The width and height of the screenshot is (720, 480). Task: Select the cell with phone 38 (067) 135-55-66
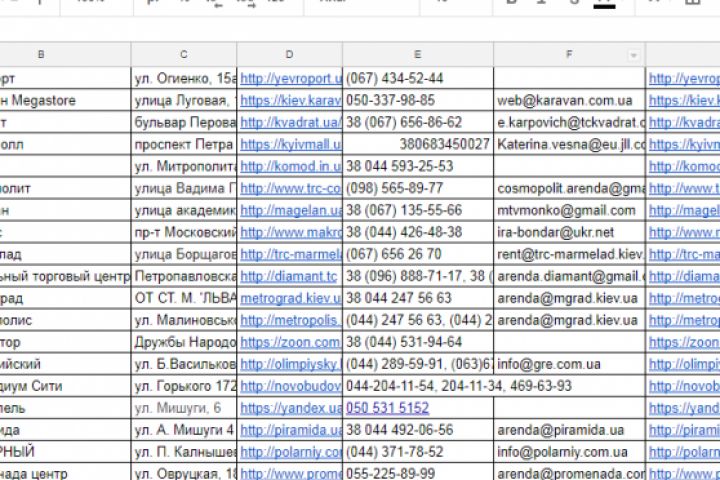pyautogui.click(x=418, y=210)
